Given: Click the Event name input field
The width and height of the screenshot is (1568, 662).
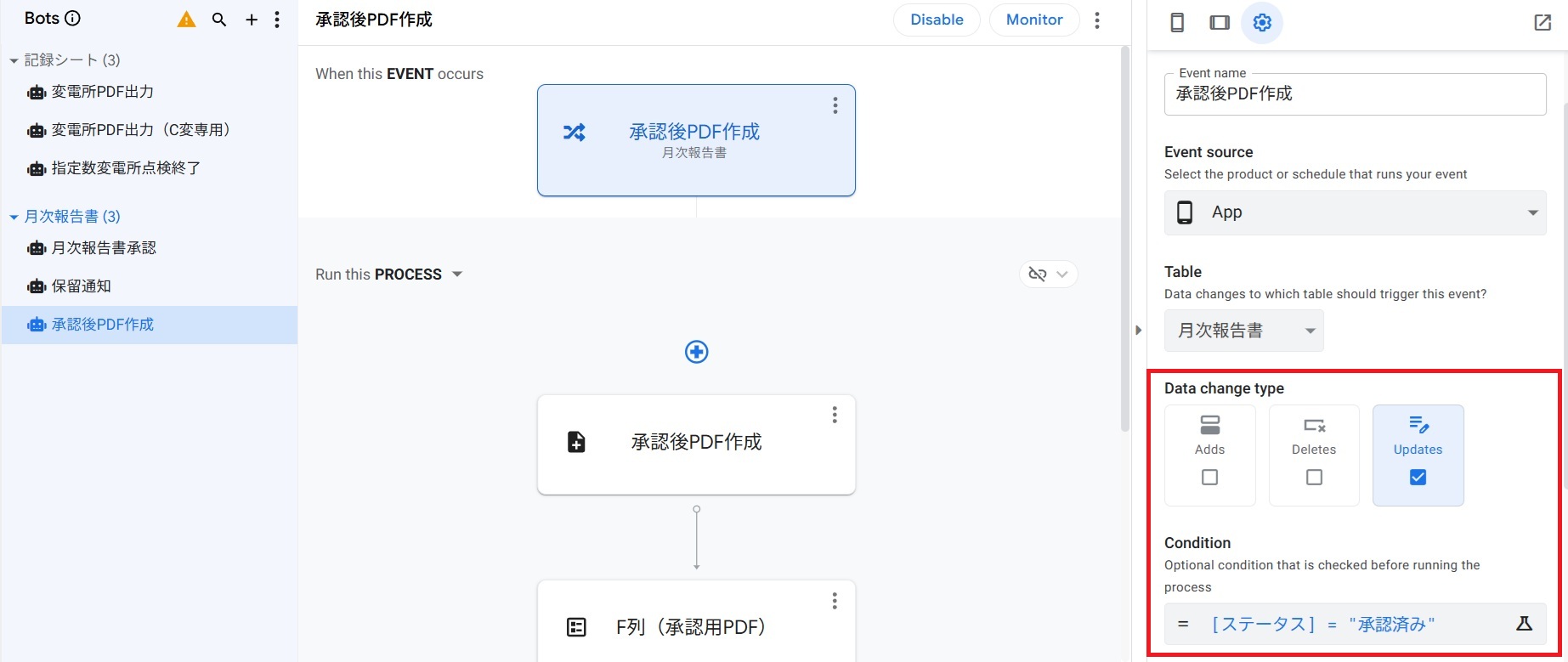Looking at the screenshot, I should tap(1355, 94).
